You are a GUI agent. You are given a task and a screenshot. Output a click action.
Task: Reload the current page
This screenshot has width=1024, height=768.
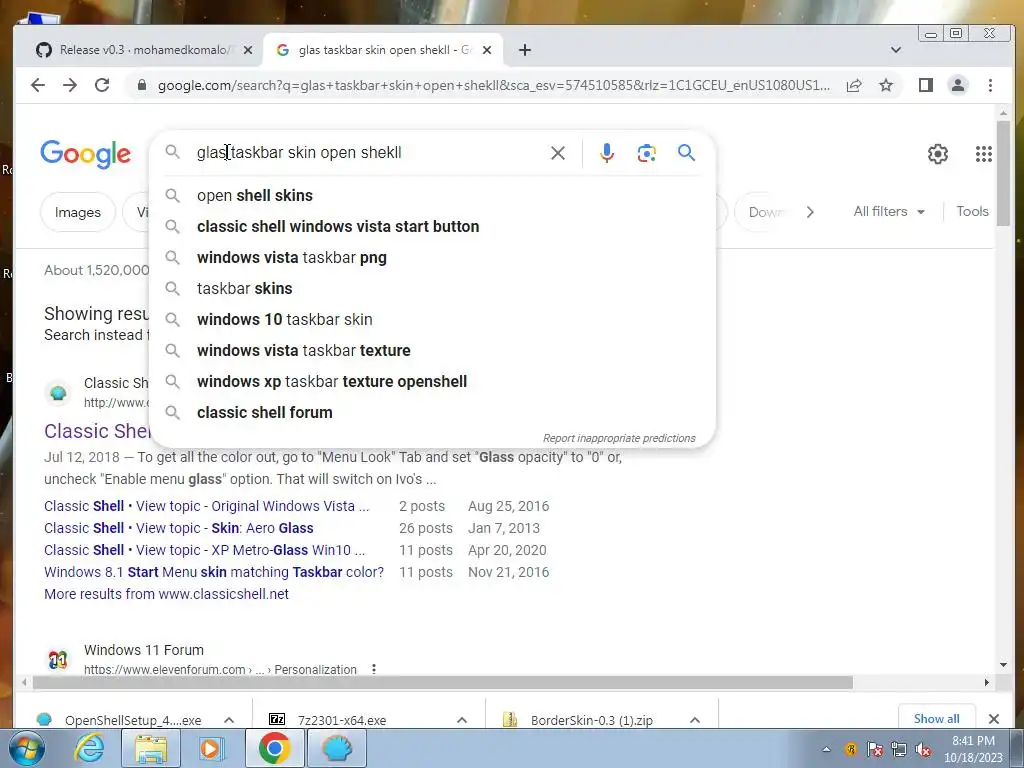click(102, 85)
